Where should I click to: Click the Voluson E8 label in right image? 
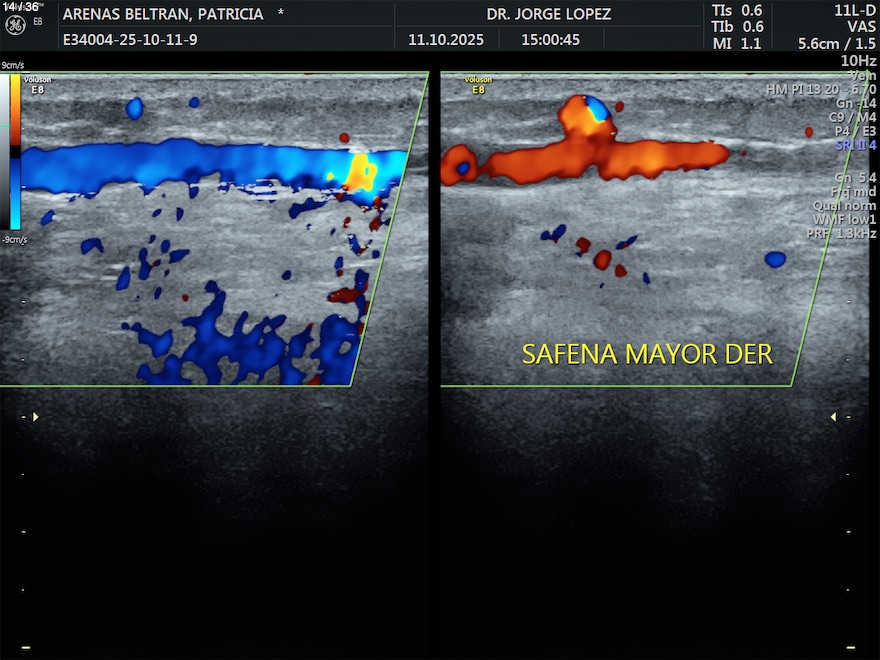click(479, 84)
